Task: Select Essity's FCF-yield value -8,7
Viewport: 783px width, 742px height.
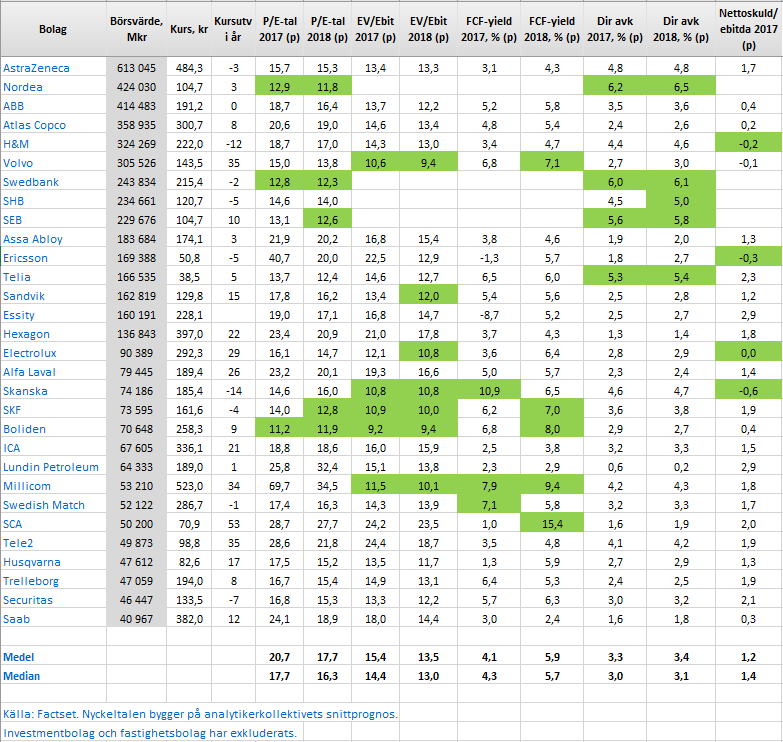Action: click(x=489, y=315)
